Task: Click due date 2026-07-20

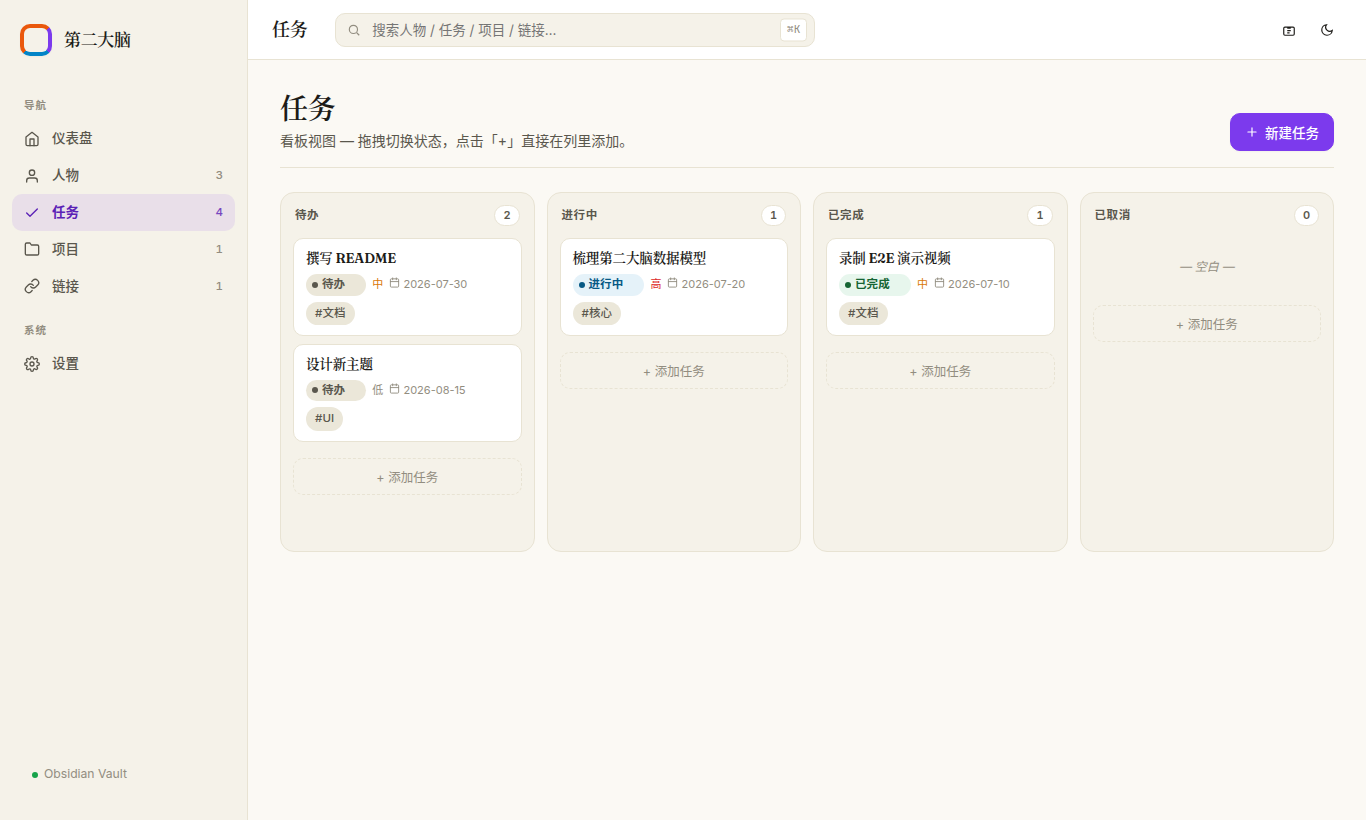Action: pos(713,284)
